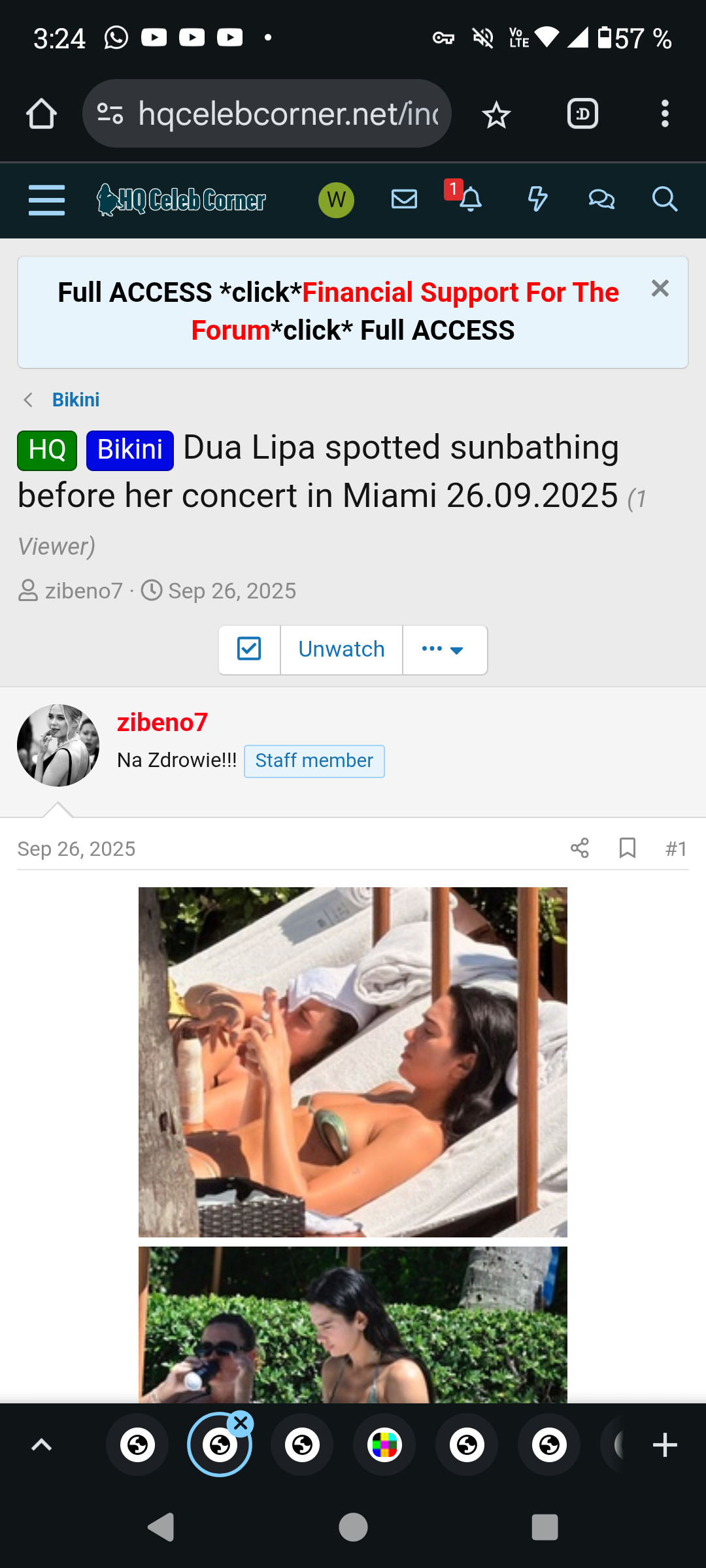Switch to the colorful grid icon tab
The width and height of the screenshot is (706, 1568).
(384, 1445)
